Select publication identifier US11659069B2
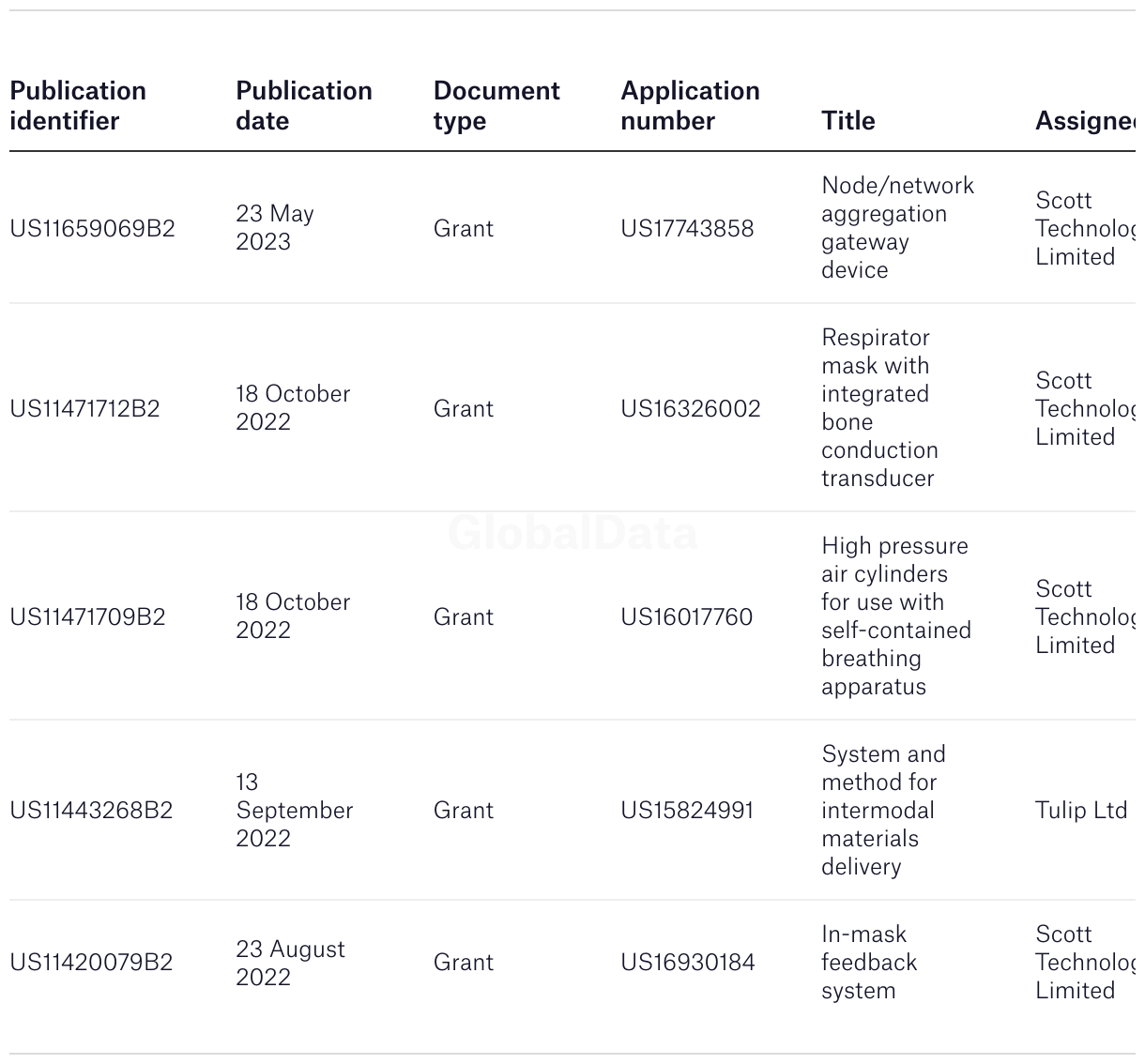The width and height of the screenshot is (1145, 1064). click(x=92, y=228)
